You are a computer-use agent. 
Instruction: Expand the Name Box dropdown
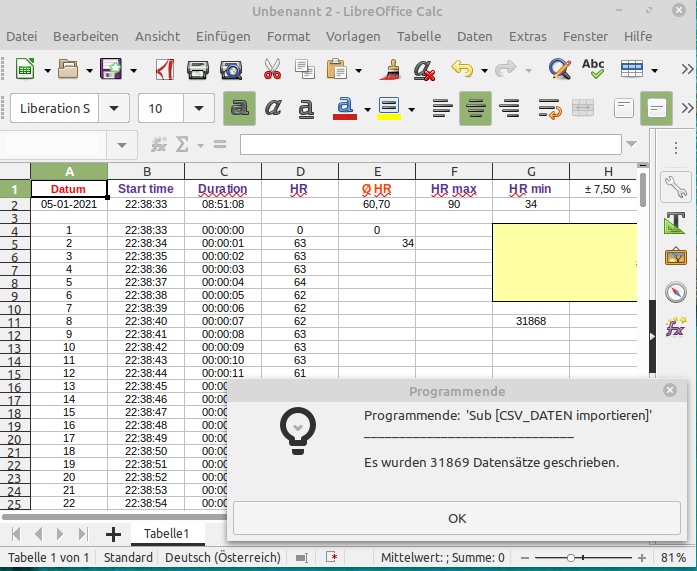pos(121,145)
